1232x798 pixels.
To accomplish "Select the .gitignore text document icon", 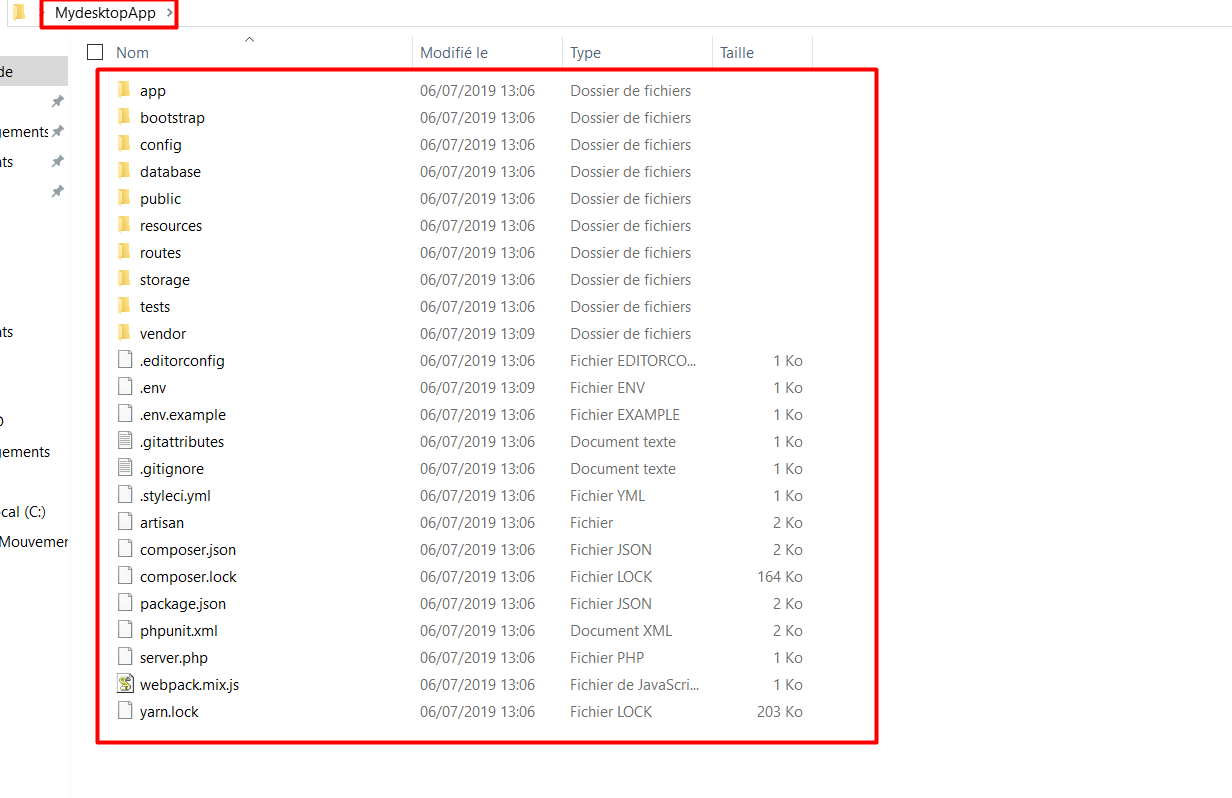I will click(125, 468).
